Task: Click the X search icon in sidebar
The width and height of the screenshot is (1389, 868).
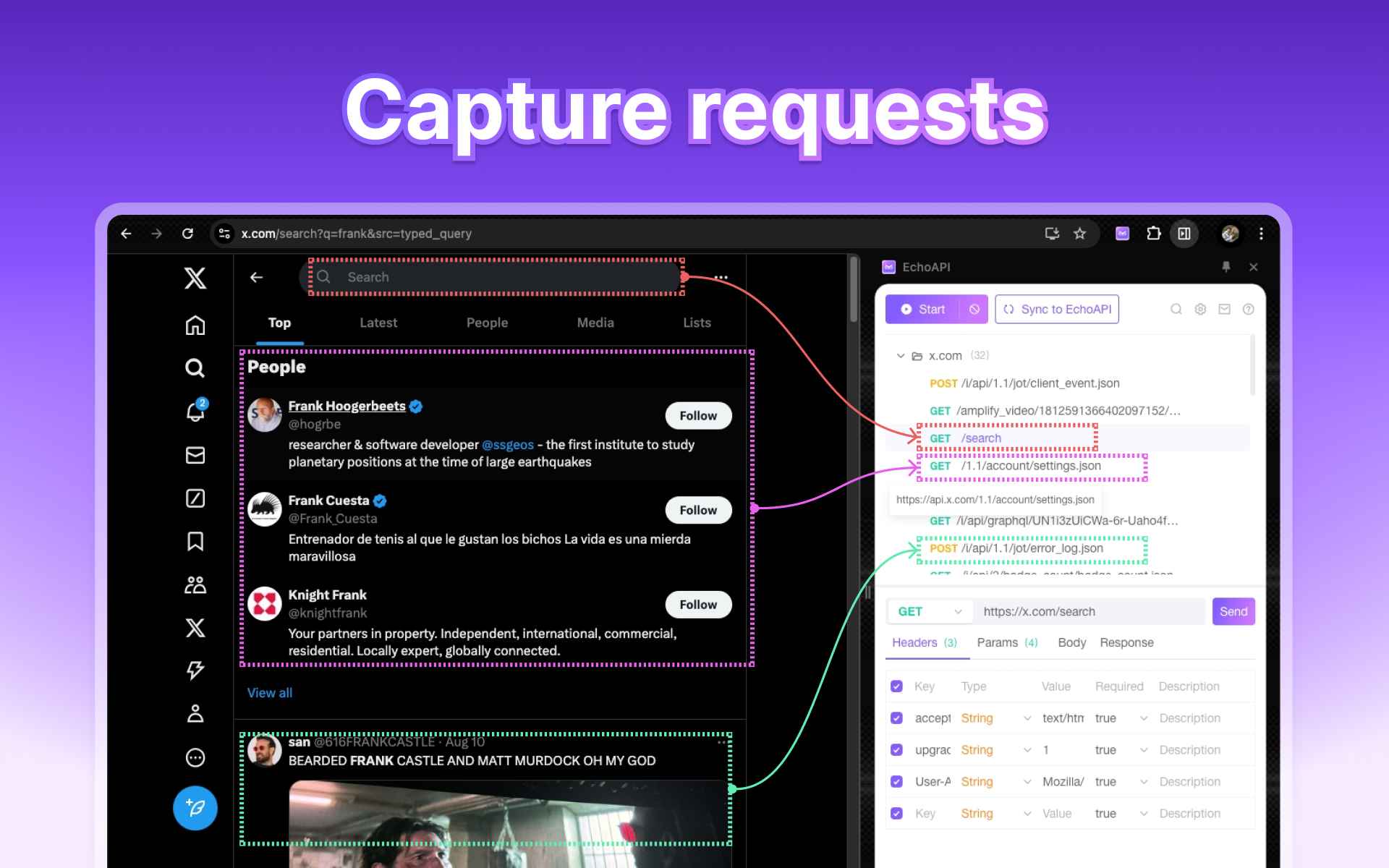Action: [195, 369]
